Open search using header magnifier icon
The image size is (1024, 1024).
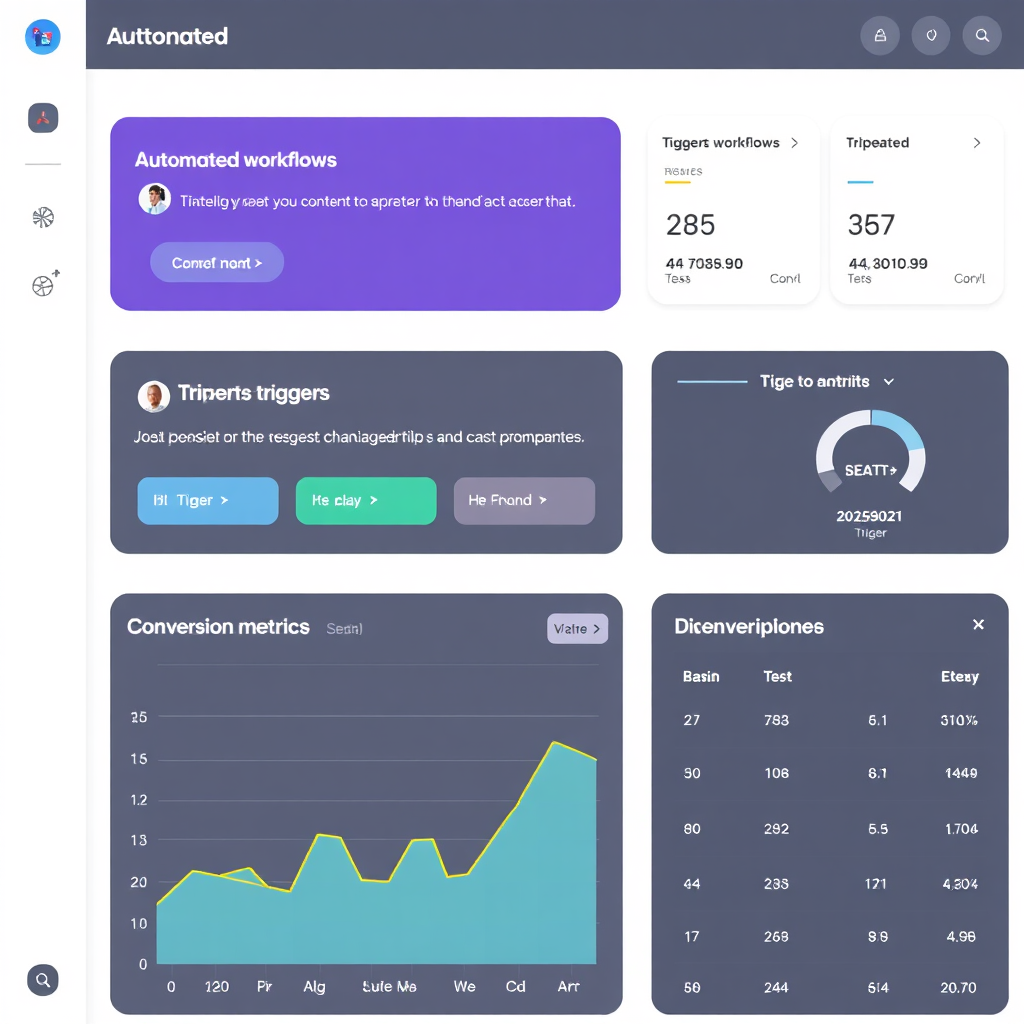[982, 36]
